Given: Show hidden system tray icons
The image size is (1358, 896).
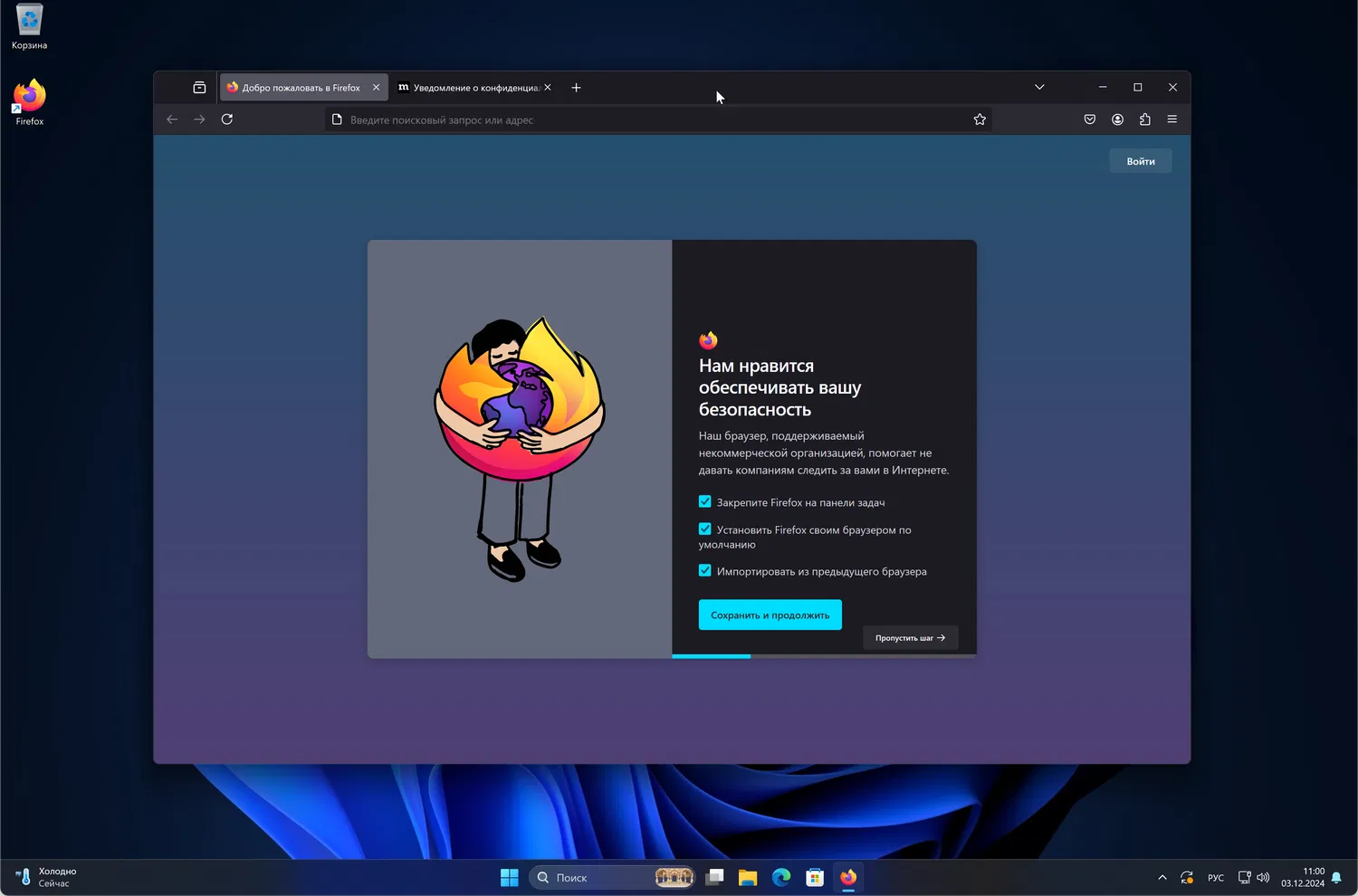Looking at the screenshot, I should click(x=1162, y=877).
